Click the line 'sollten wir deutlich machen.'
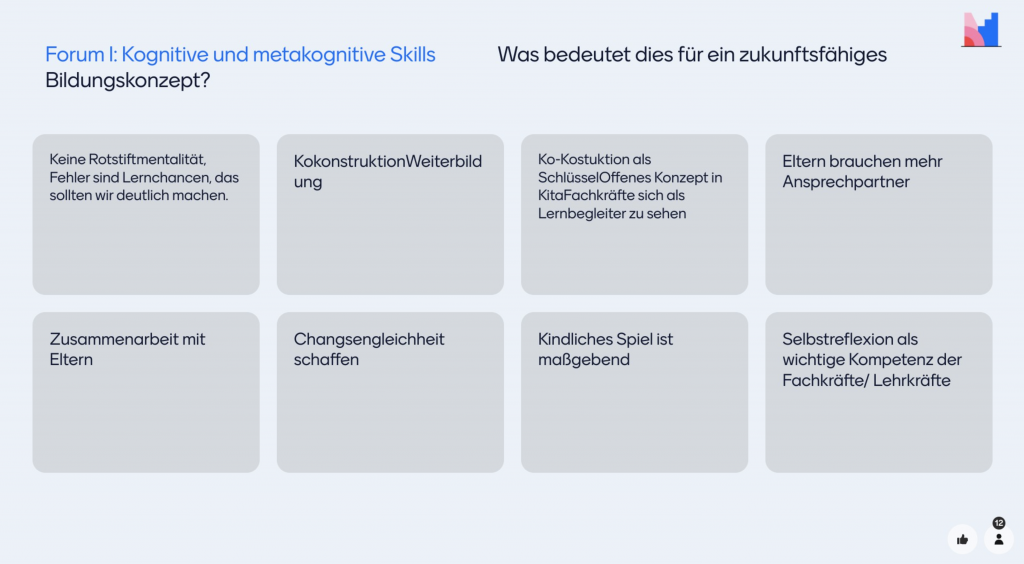This screenshot has height=564, width=1024. point(139,195)
